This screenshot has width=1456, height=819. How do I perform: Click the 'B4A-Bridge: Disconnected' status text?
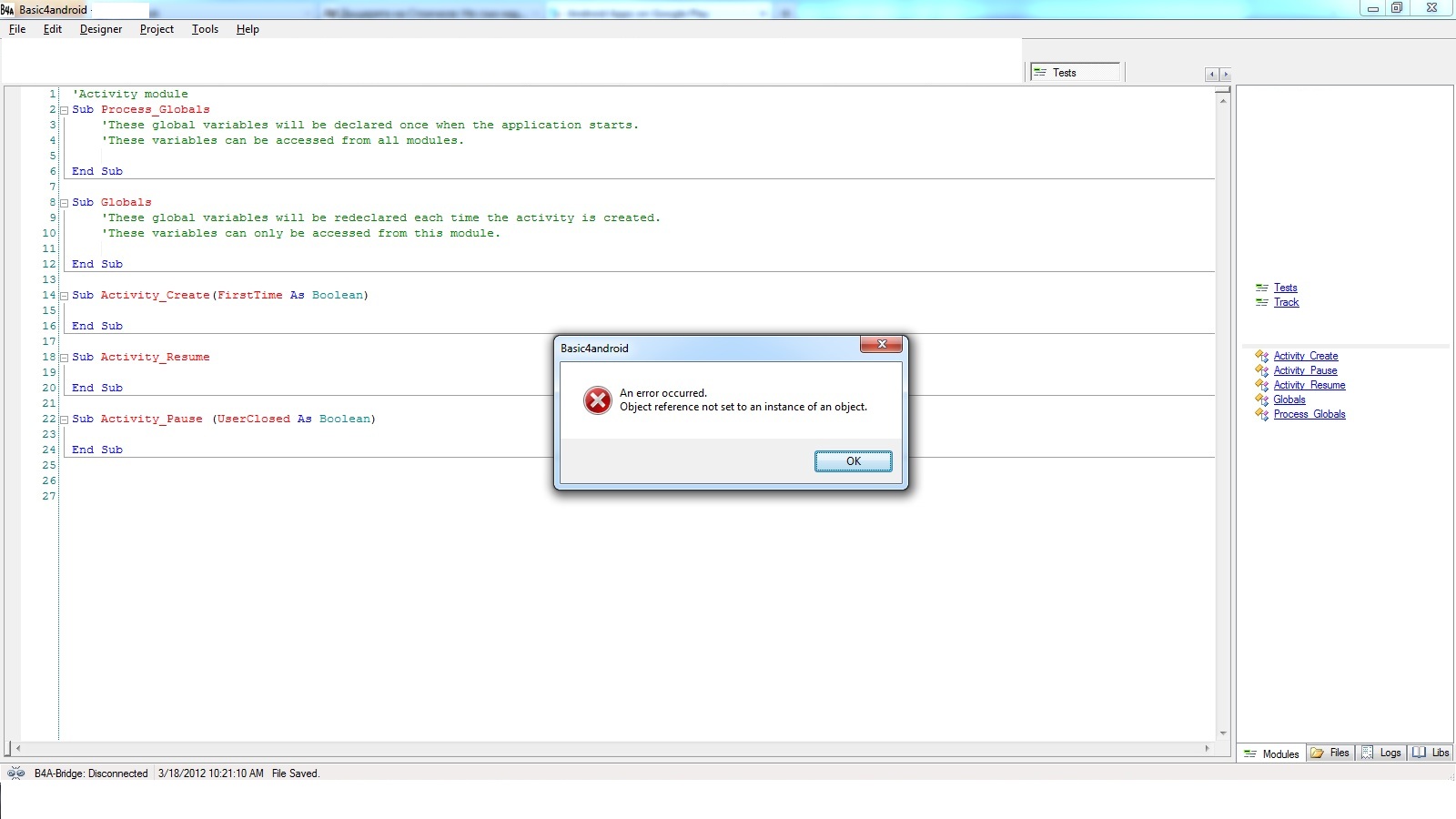91,773
